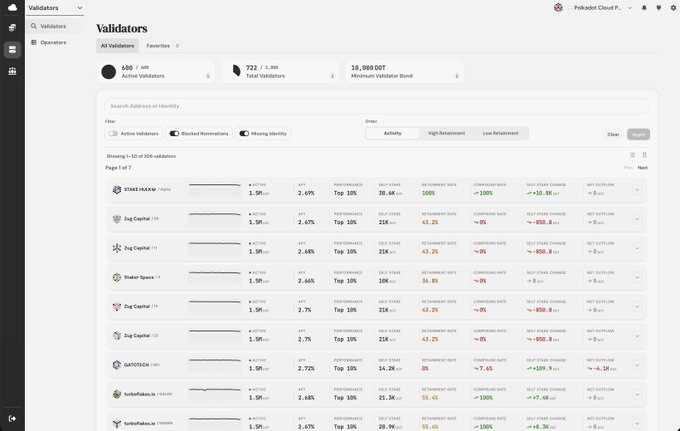Order validators by High Retainment
Screen dimensions: 680x431
[446, 133]
